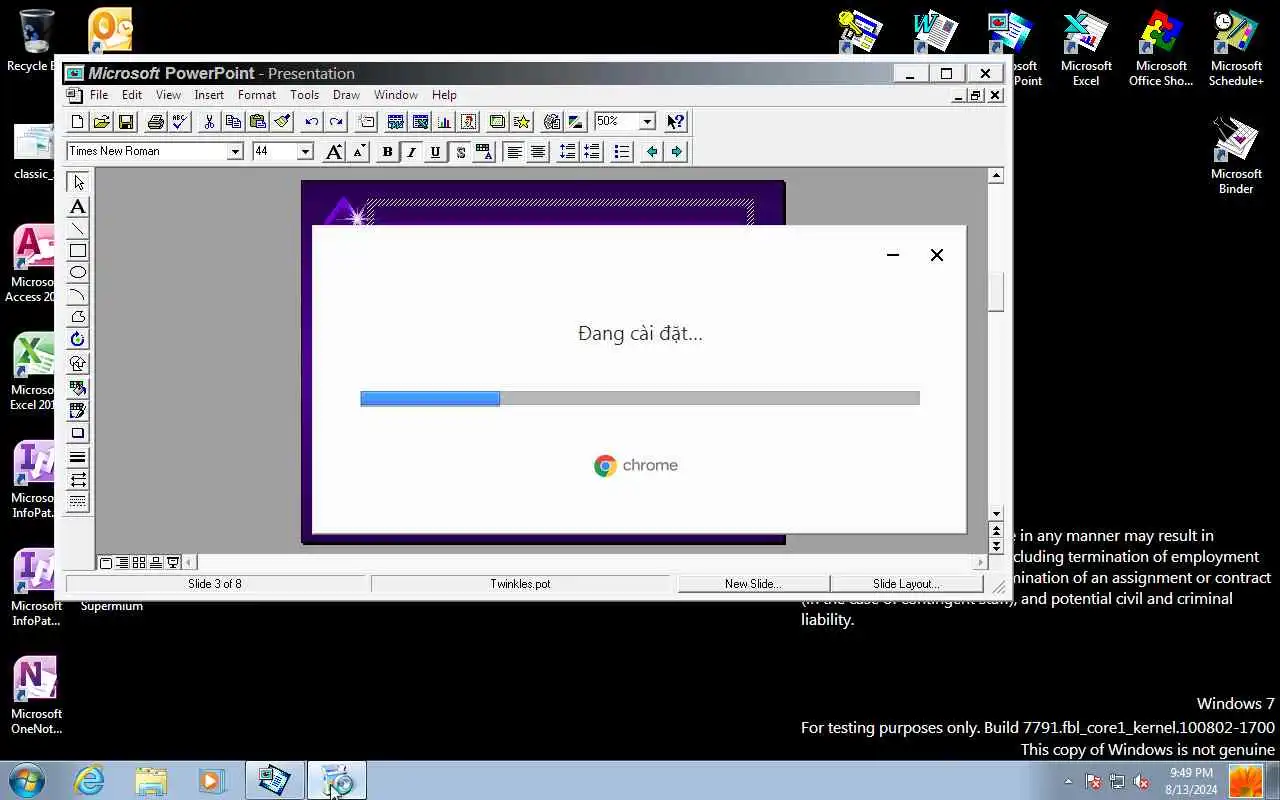Open the Draw menu
The image size is (1280, 800).
tap(346, 95)
